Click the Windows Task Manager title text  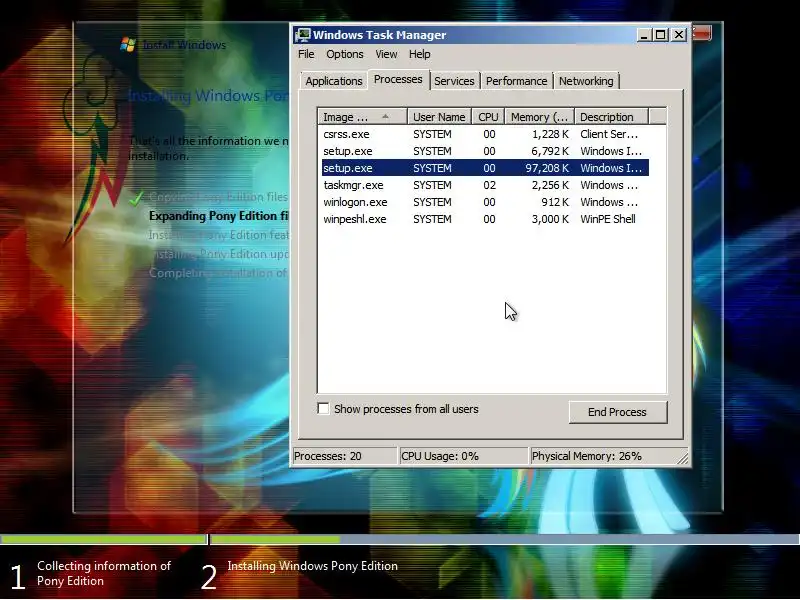click(x=380, y=35)
